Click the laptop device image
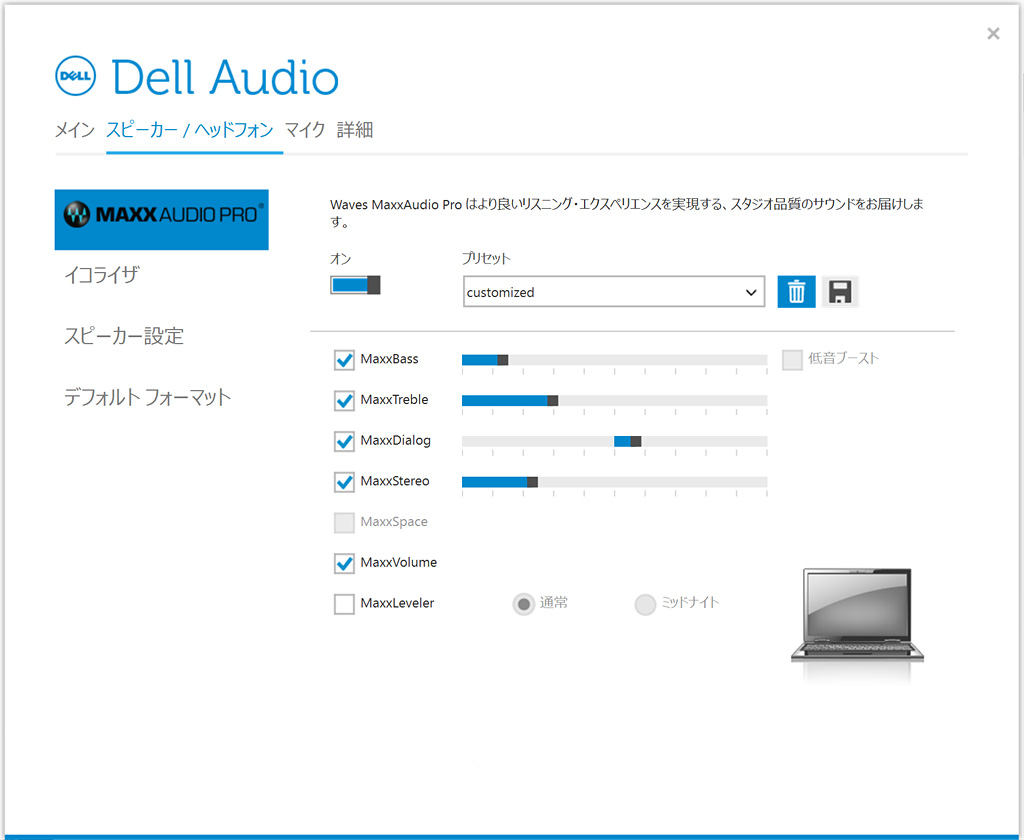This screenshot has height=840, width=1024. pyautogui.click(x=857, y=617)
